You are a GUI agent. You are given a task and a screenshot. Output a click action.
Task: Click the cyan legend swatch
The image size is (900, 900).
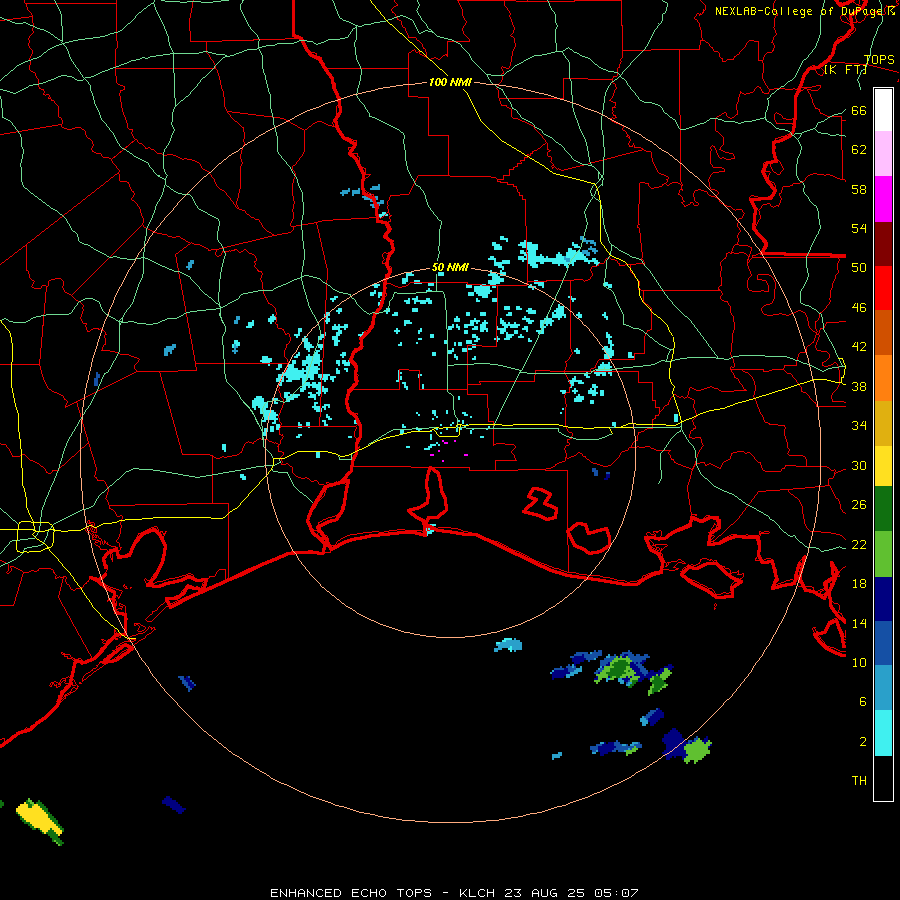[x=883, y=733]
